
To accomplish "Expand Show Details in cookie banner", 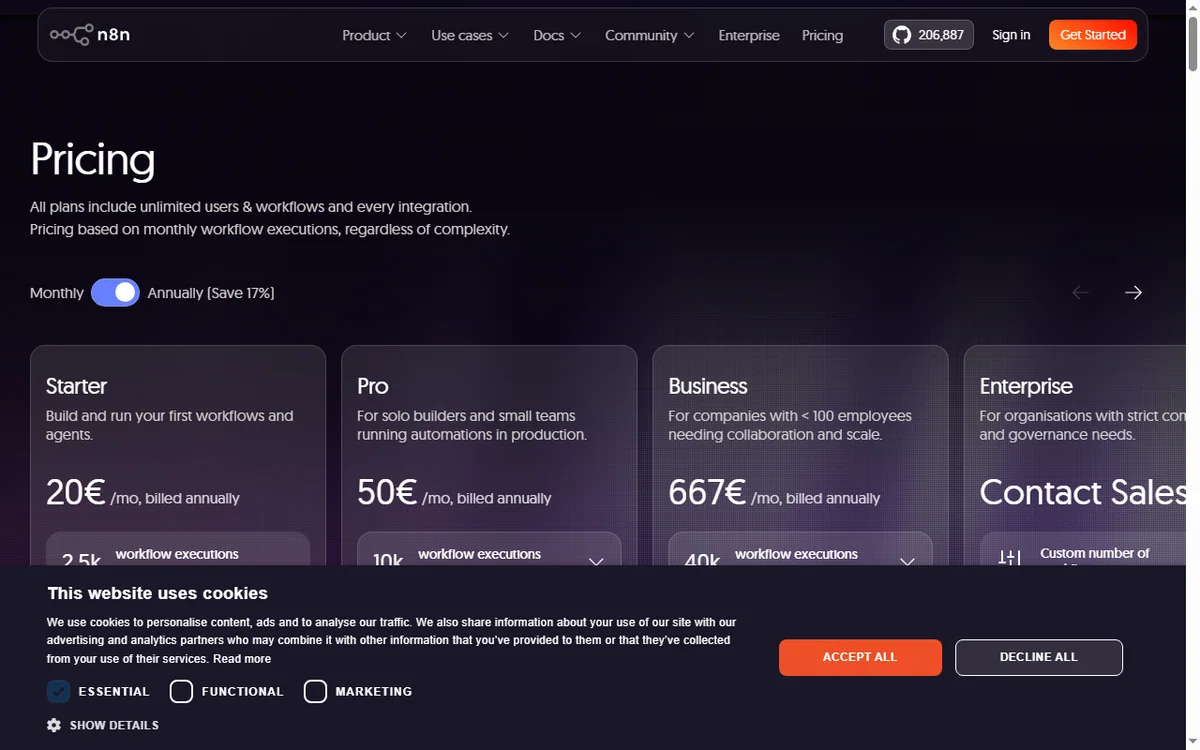I will (103, 725).
